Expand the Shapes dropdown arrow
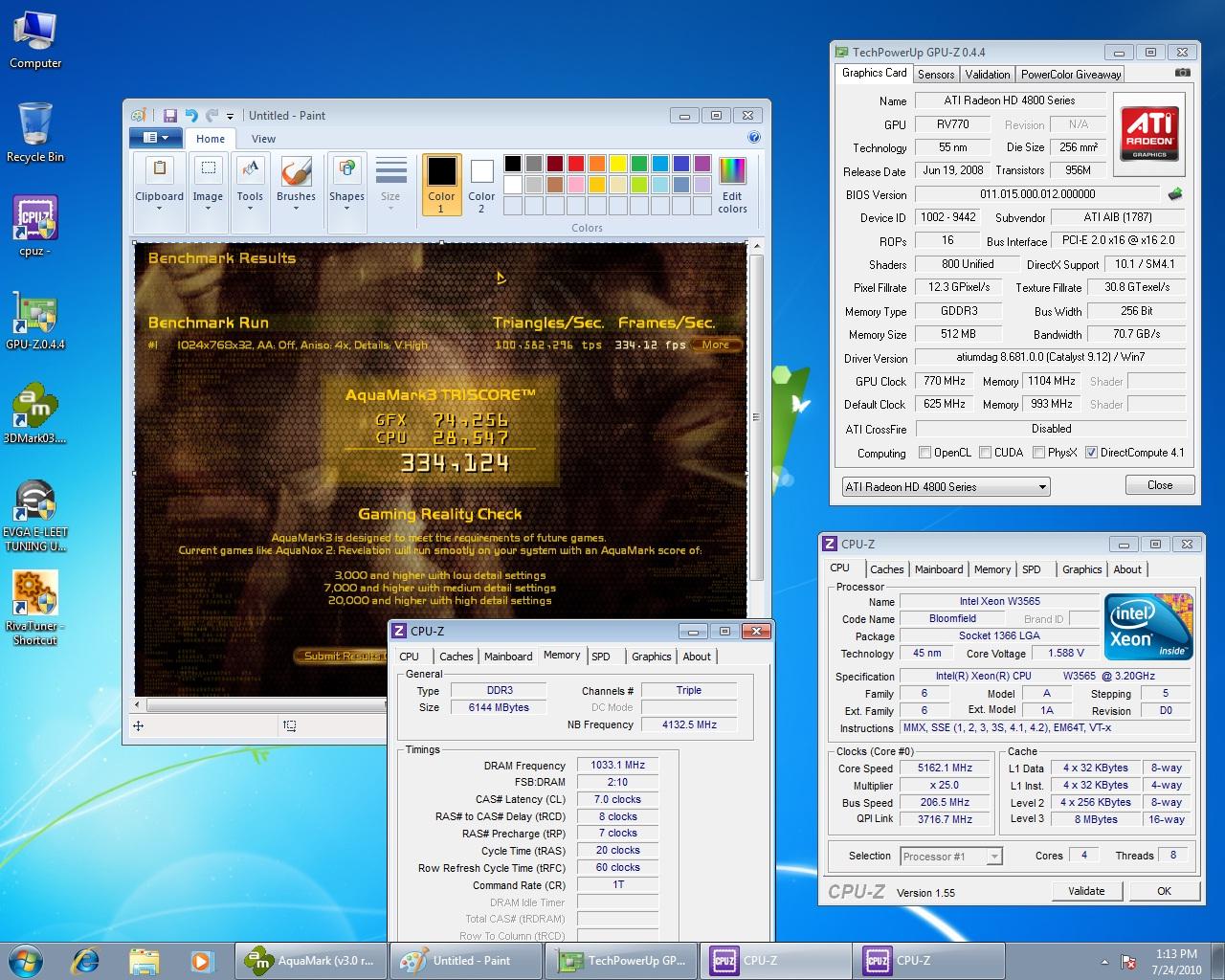The height and width of the screenshot is (980, 1225). 346,209
